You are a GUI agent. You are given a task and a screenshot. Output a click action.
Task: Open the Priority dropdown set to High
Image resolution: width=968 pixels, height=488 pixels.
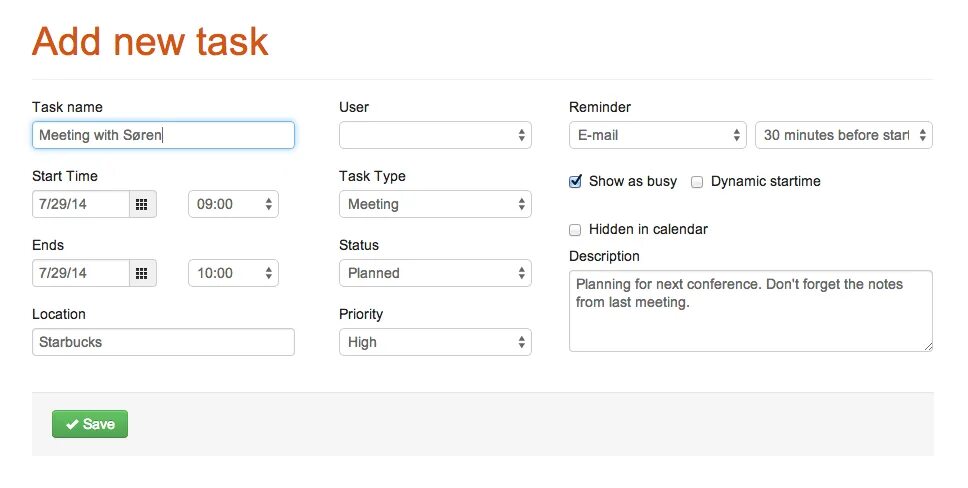(435, 342)
